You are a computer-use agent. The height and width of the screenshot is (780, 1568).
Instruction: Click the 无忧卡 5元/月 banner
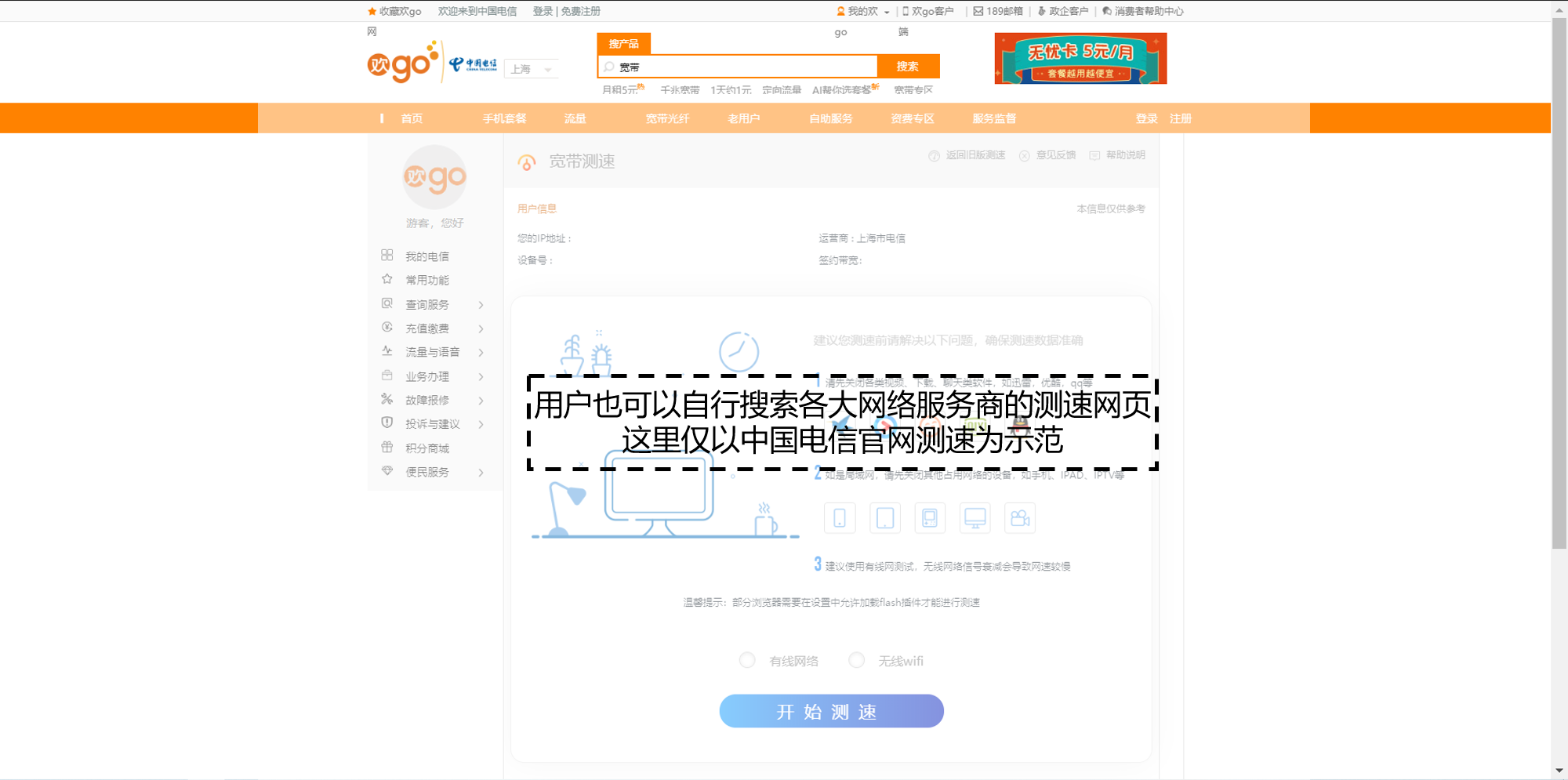tap(1080, 59)
